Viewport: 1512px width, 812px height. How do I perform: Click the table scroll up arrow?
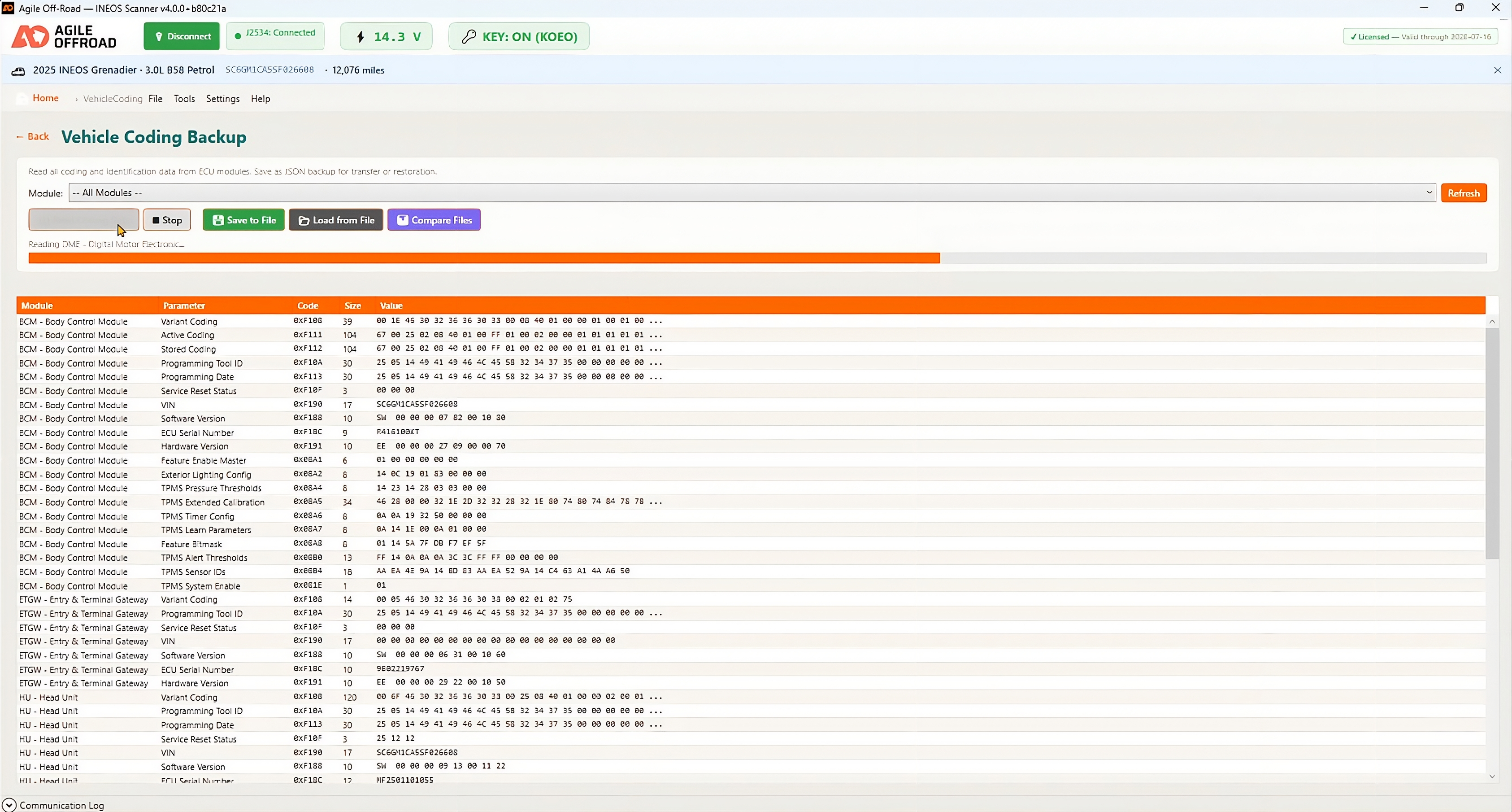[x=1492, y=322]
